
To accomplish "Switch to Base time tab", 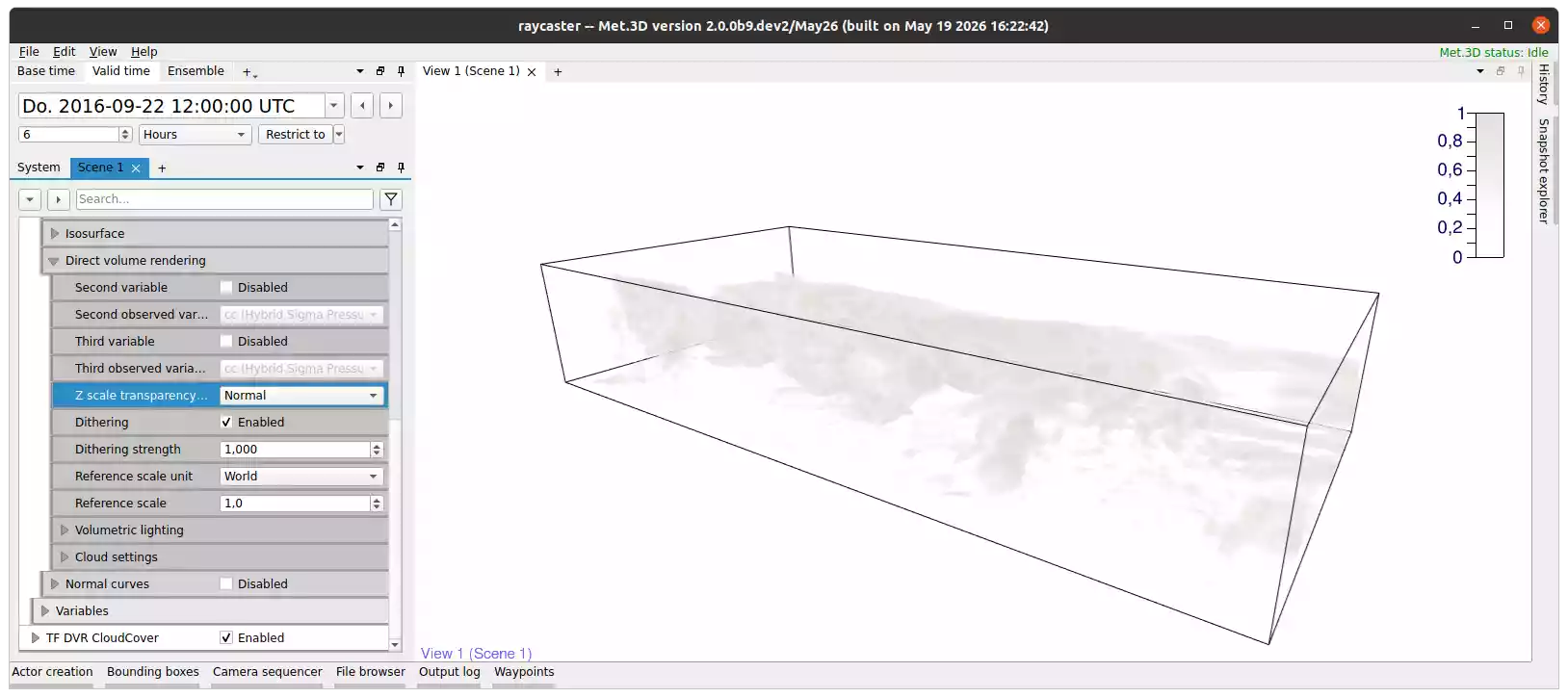I will tap(46, 71).
